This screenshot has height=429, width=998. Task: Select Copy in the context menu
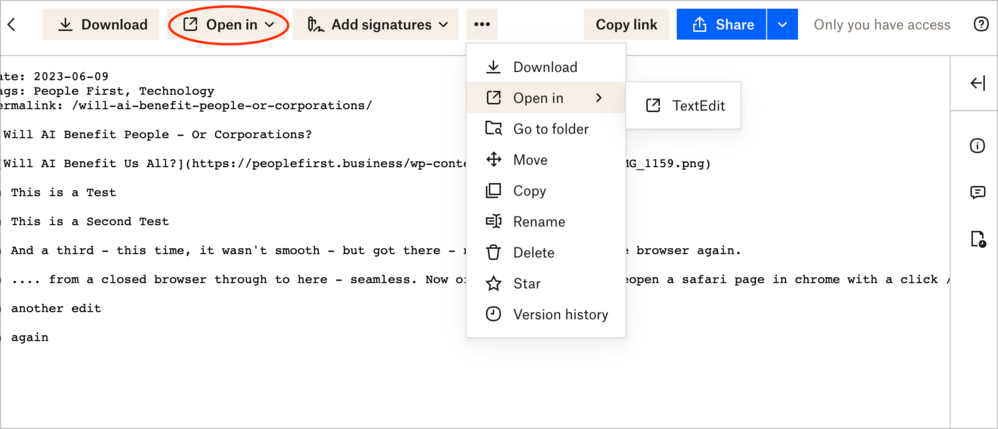(x=546, y=191)
